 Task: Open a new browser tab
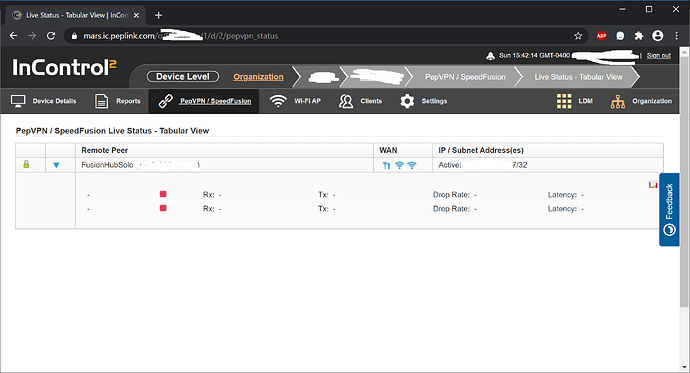point(158,15)
